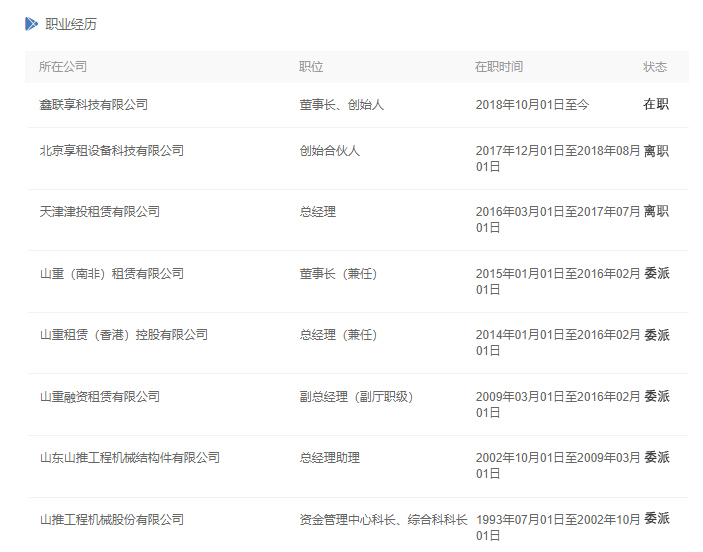Select company 天津津投租赁有限公司

pyautogui.click(x=100, y=212)
